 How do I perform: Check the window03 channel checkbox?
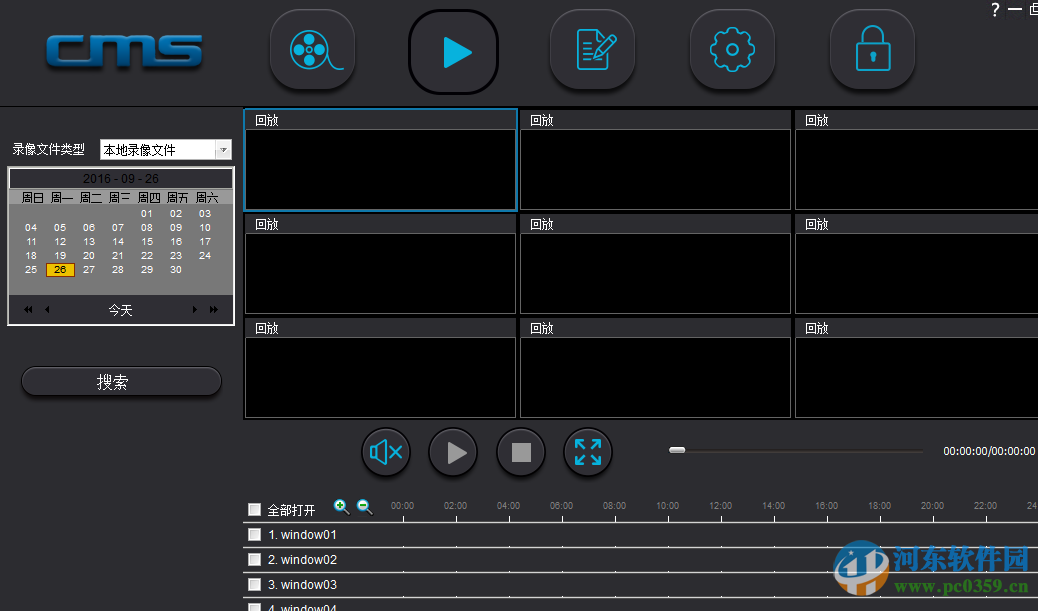click(254, 584)
